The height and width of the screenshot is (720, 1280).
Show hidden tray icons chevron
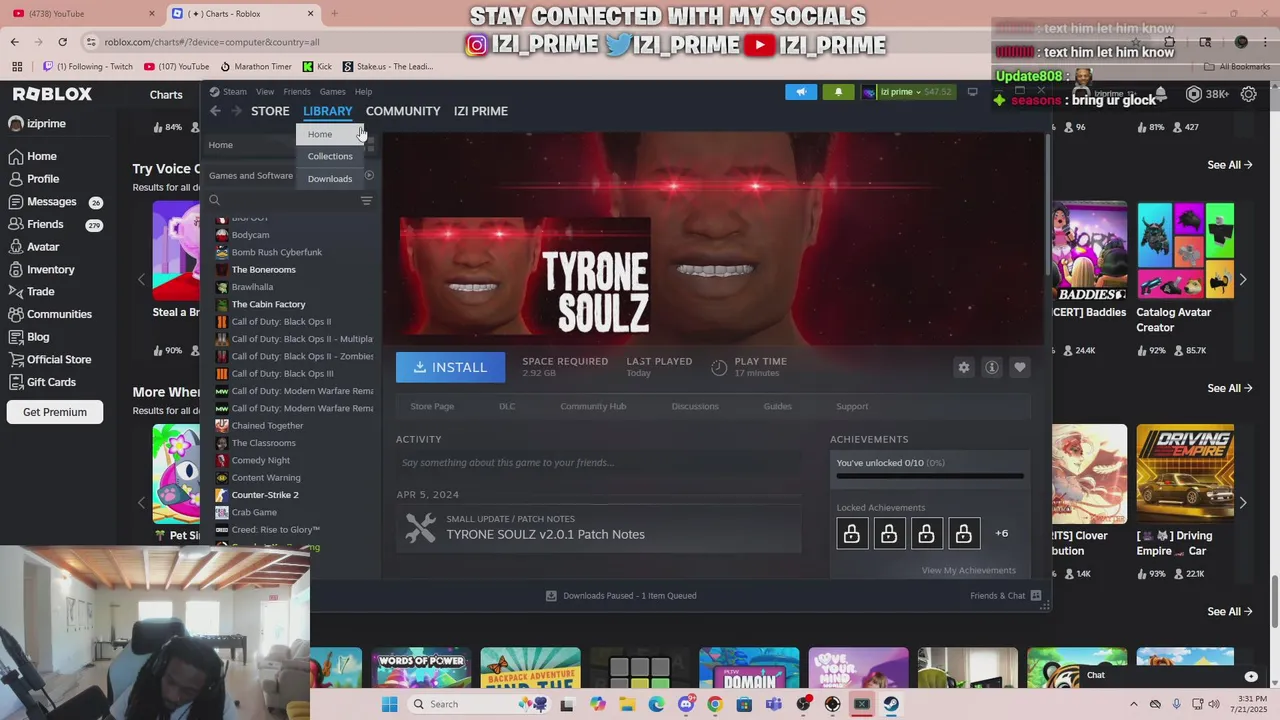1133,704
